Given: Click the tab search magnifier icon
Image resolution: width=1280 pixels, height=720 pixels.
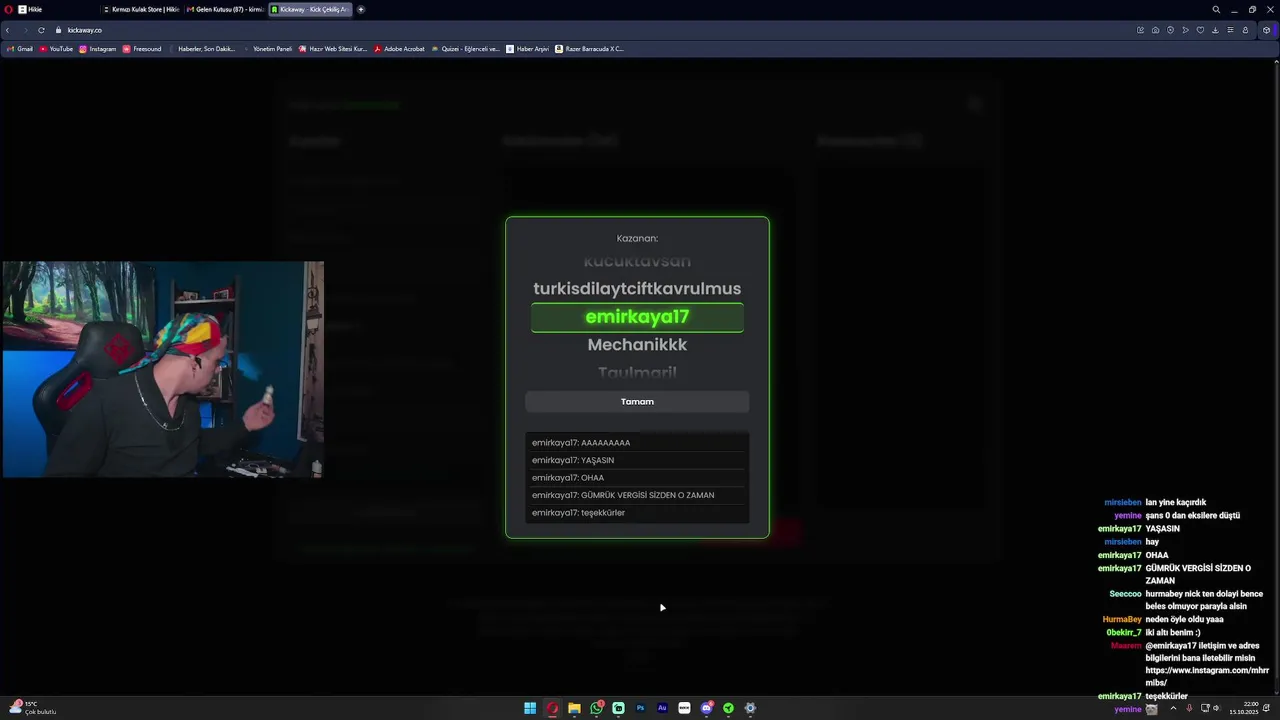Looking at the screenshot, I should (1216, 9).
